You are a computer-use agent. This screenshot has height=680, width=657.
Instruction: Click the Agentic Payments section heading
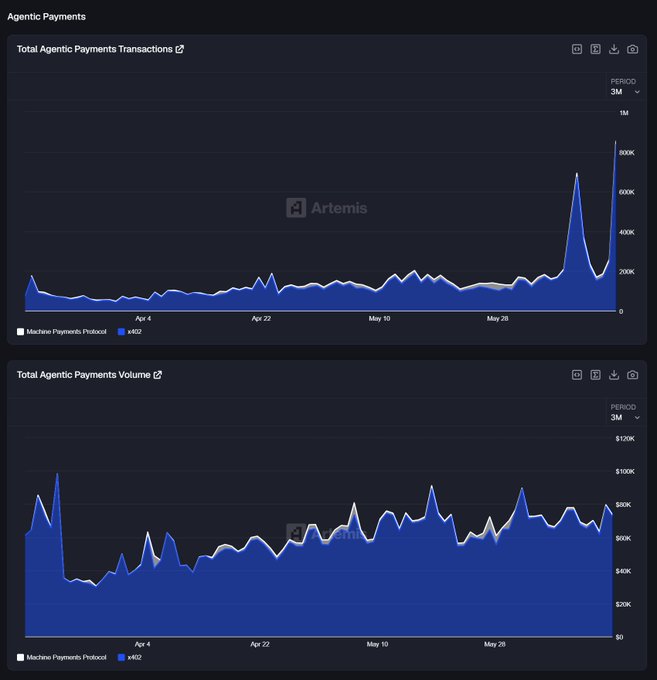click(x=46, y=17)
